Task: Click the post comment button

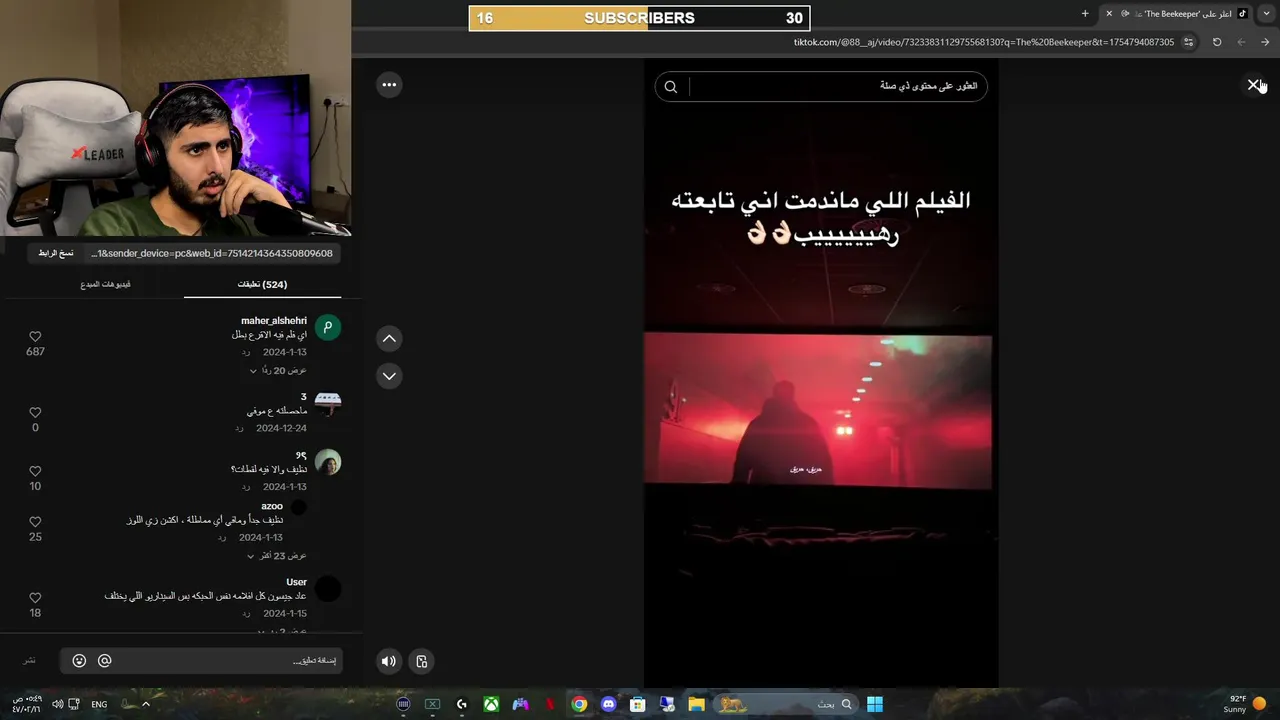Action: [30, 661]
